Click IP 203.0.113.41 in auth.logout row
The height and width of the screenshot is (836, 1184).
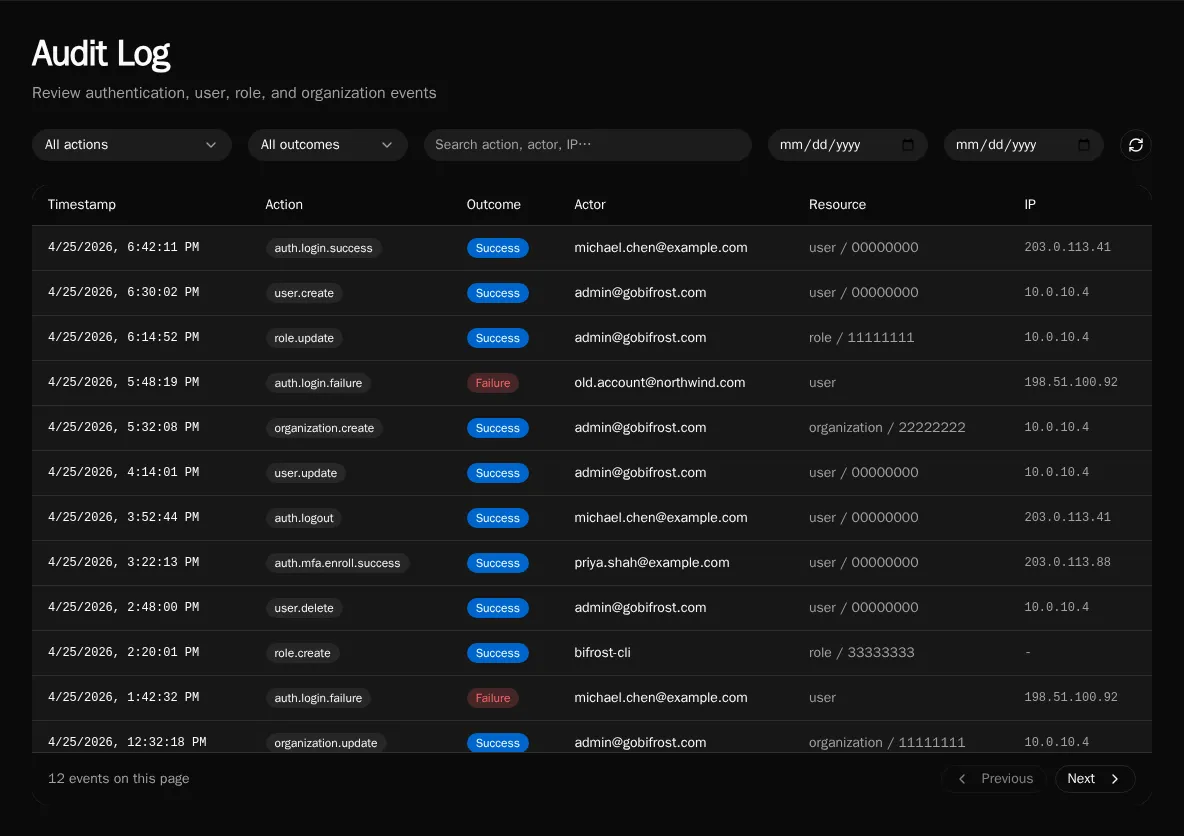point(1067,517)
